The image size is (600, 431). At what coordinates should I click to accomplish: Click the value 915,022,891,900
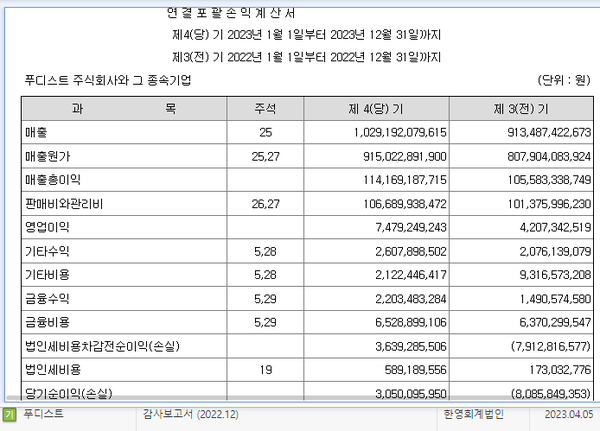[x=405, y=157]
